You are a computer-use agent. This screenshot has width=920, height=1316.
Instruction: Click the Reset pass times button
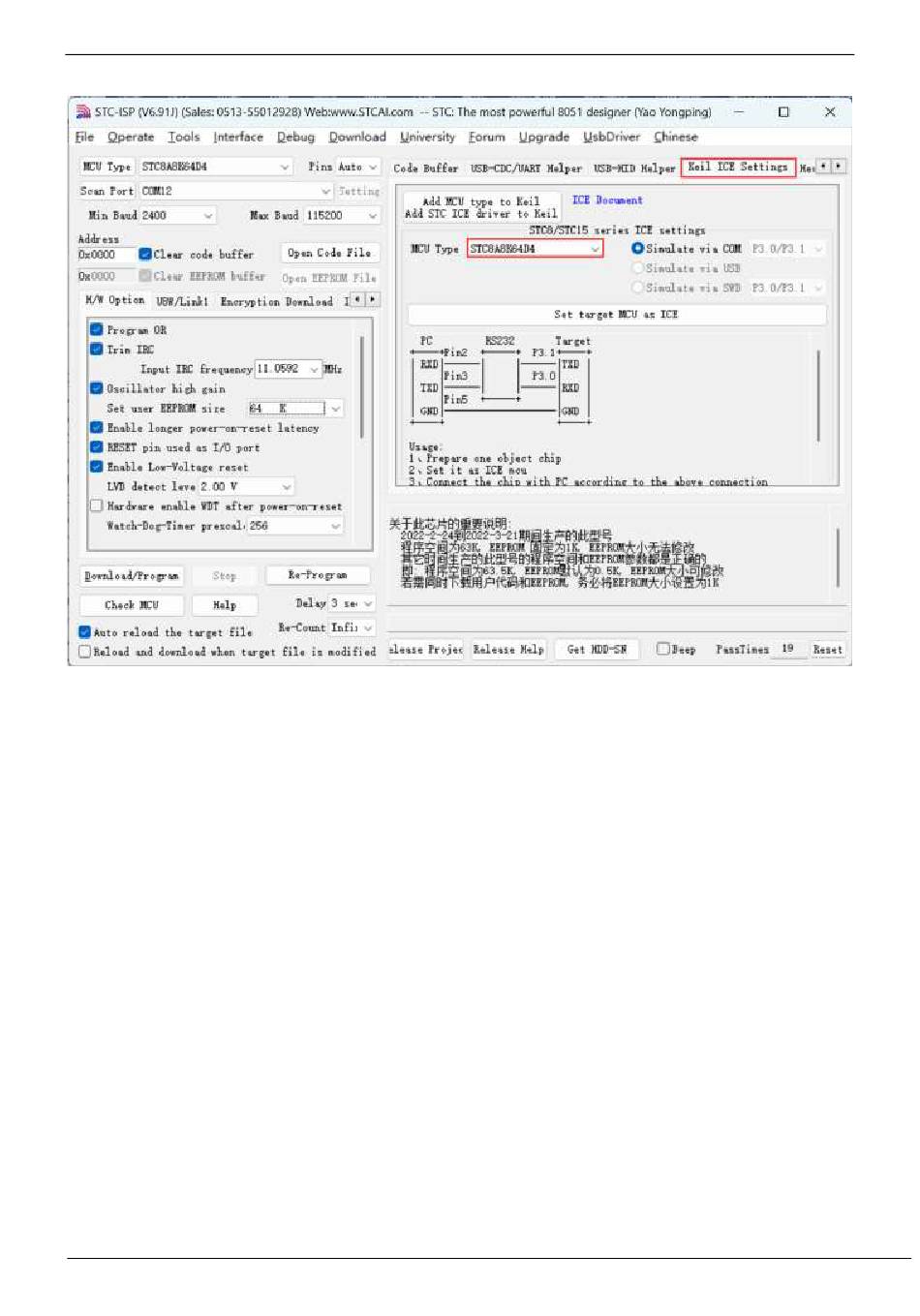click(x=827, y=650)
